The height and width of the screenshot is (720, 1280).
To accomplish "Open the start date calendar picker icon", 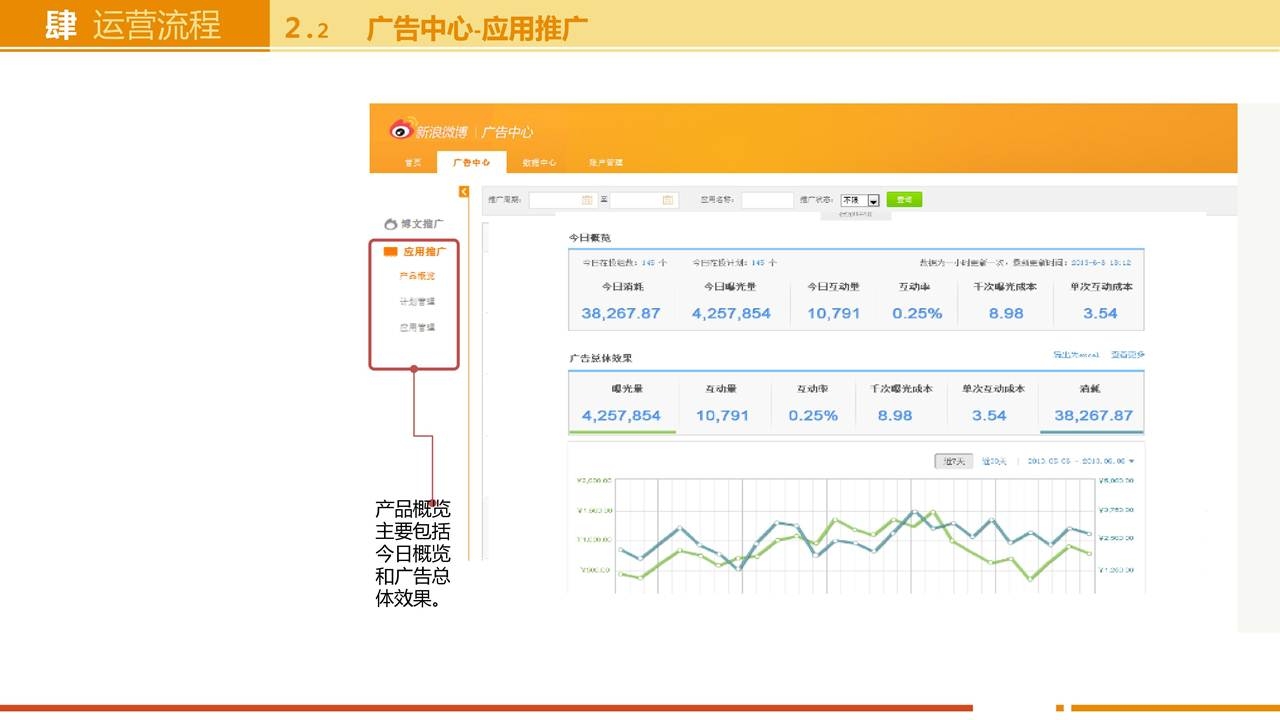I will pos(587,200).
